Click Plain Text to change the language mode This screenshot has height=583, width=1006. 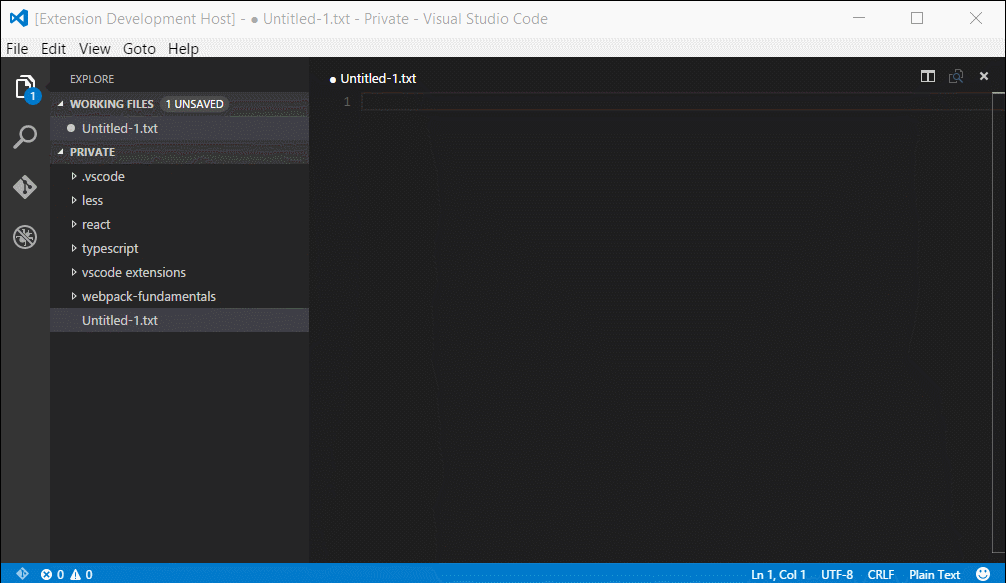[x=934, y=574]
